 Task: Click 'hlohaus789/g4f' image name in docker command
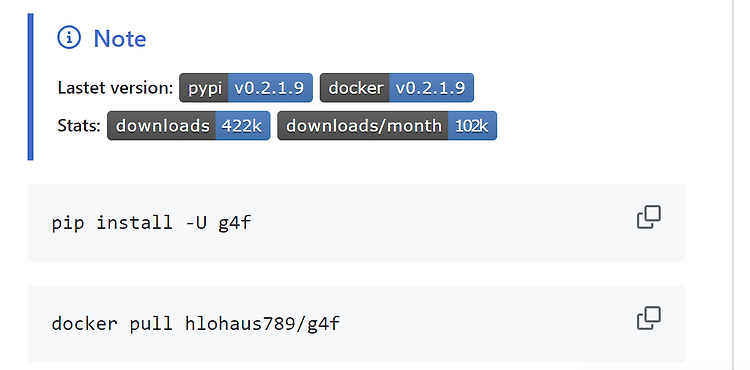click(263, 324)
